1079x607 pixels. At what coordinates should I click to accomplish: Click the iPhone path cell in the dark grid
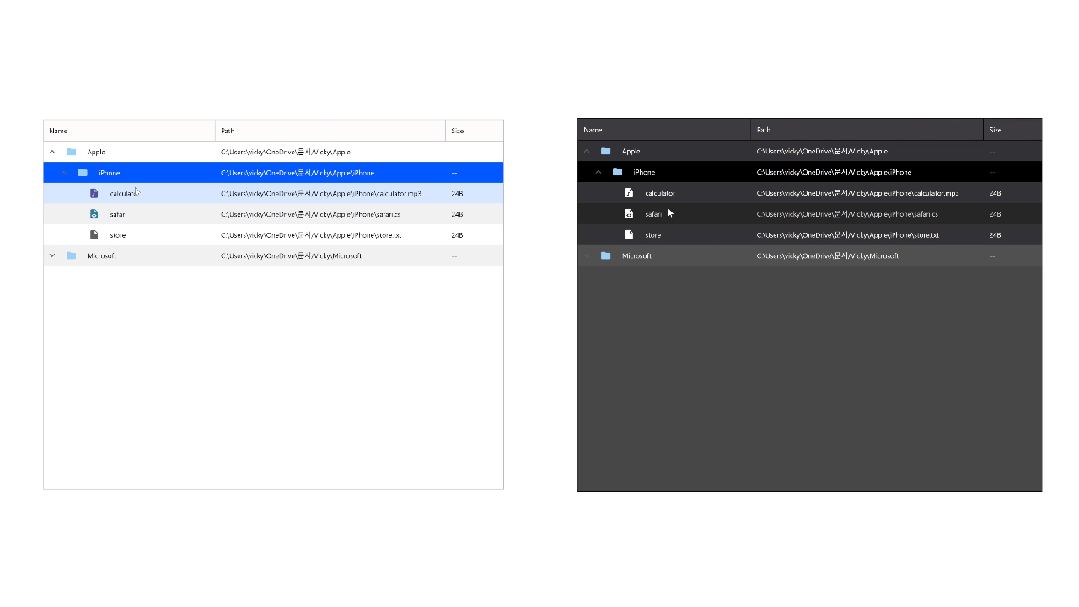pos(867,172)
